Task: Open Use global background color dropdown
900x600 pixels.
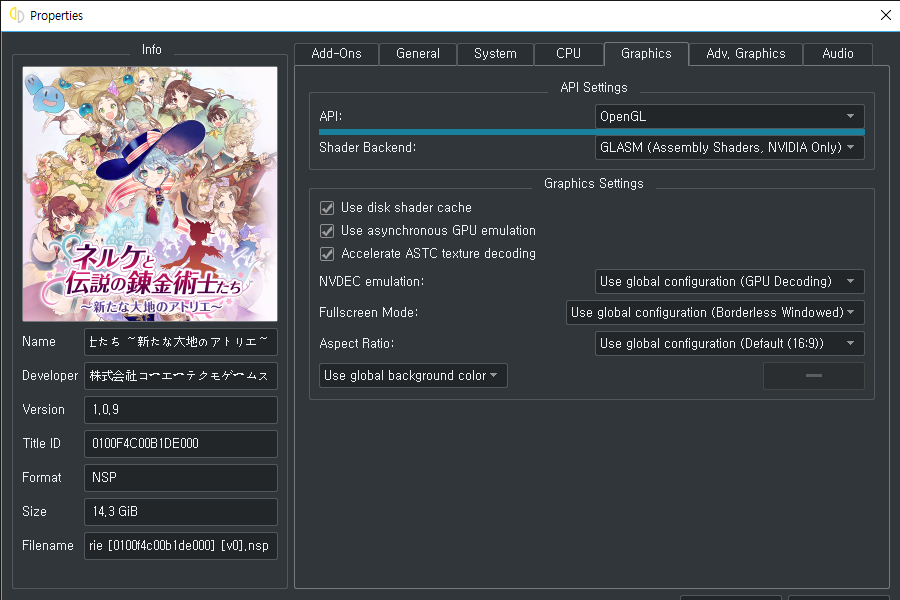Action: pos(413,376)
